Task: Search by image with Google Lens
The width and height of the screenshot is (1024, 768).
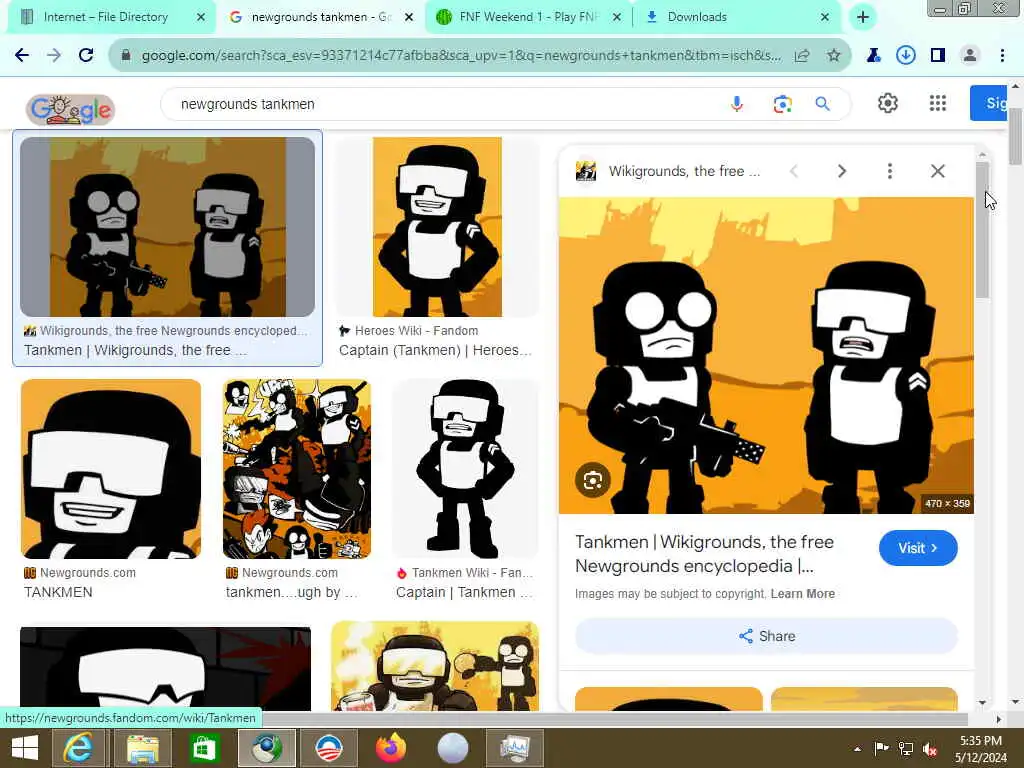Action: 782,104
